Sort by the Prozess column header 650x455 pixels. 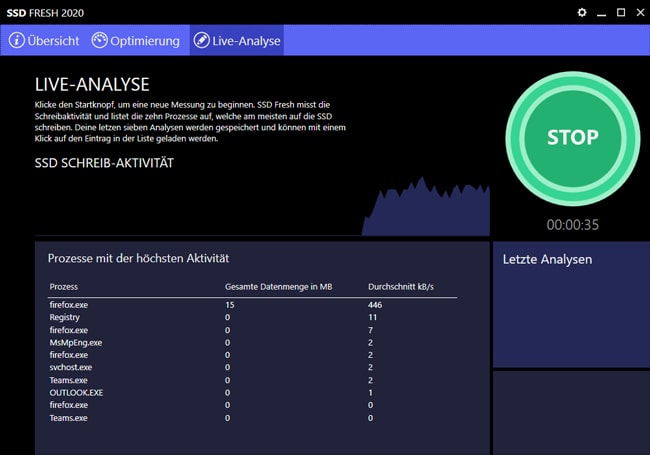coord(64,287)
